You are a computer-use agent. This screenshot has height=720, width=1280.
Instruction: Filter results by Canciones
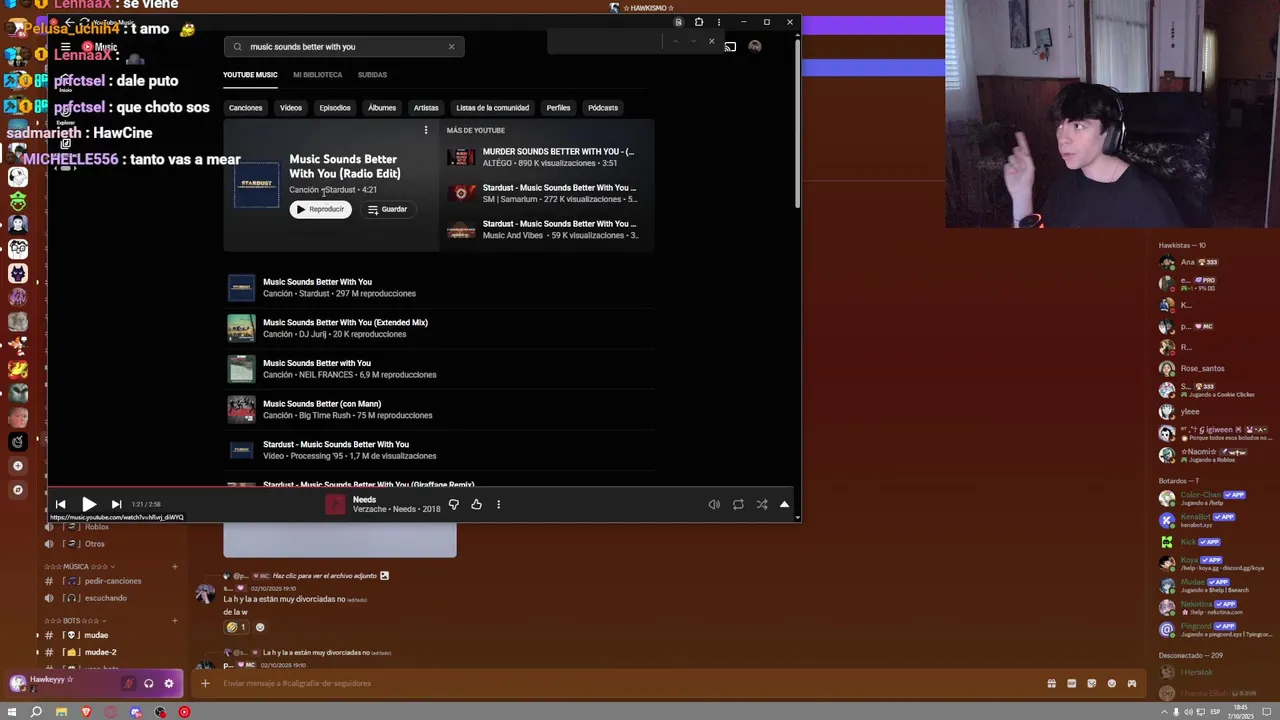click(x=245, y=108)
